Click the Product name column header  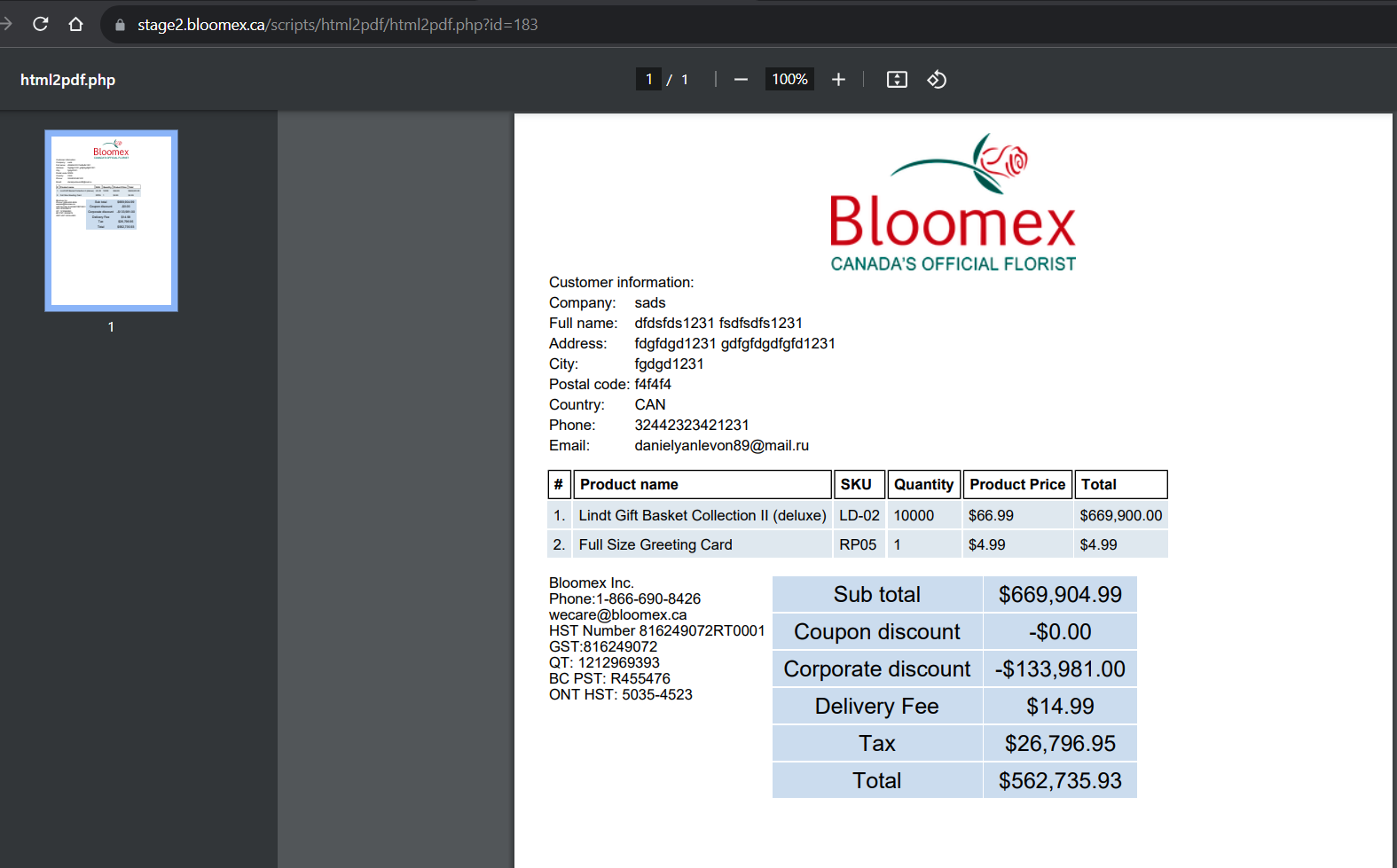pyautogui.click(x=702, y=485)
